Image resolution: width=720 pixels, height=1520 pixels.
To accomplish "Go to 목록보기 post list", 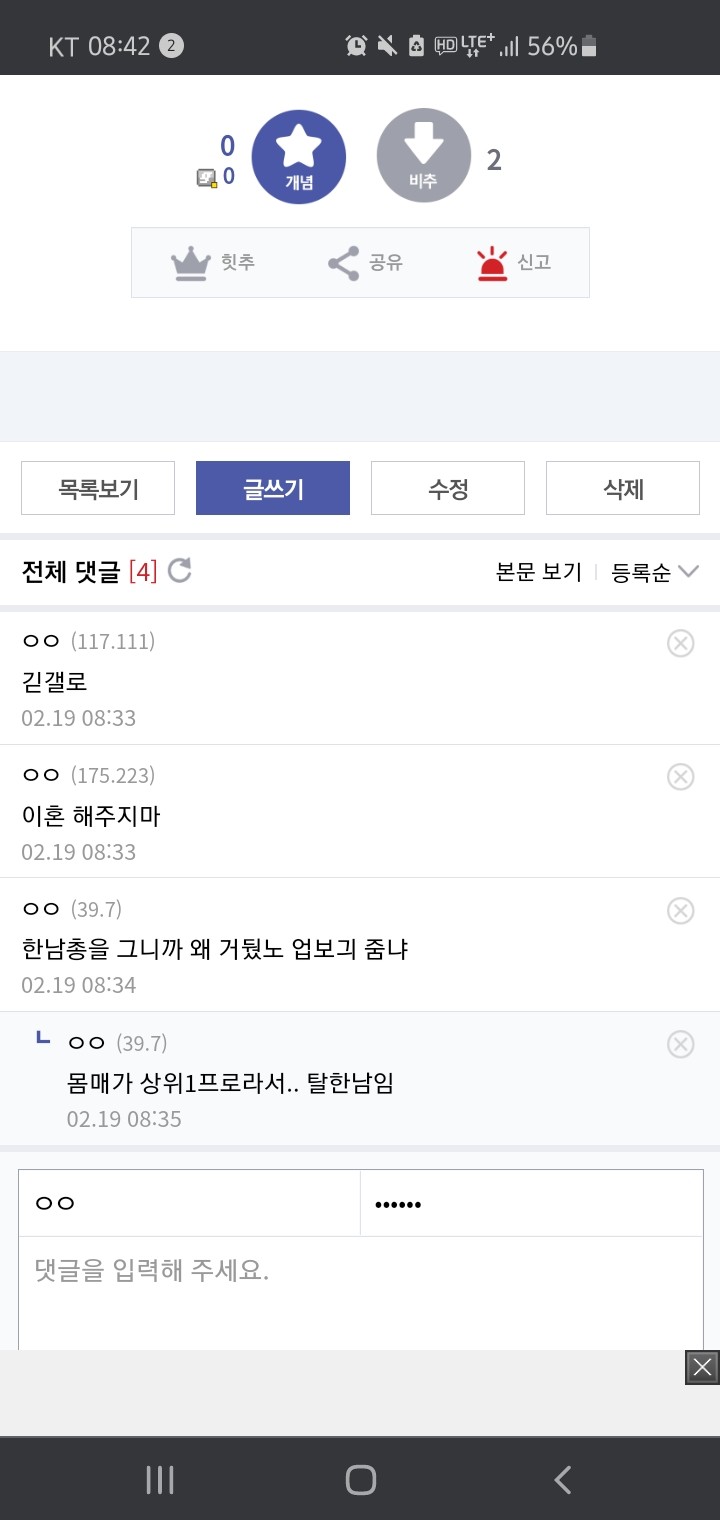I will pos(98,488).
